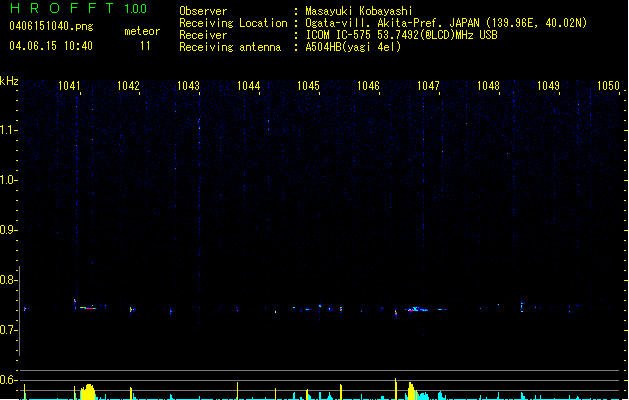This screenshot has width=629, height=400.
Task: Click the 1041 time axis marker
Action: [69, 86]
